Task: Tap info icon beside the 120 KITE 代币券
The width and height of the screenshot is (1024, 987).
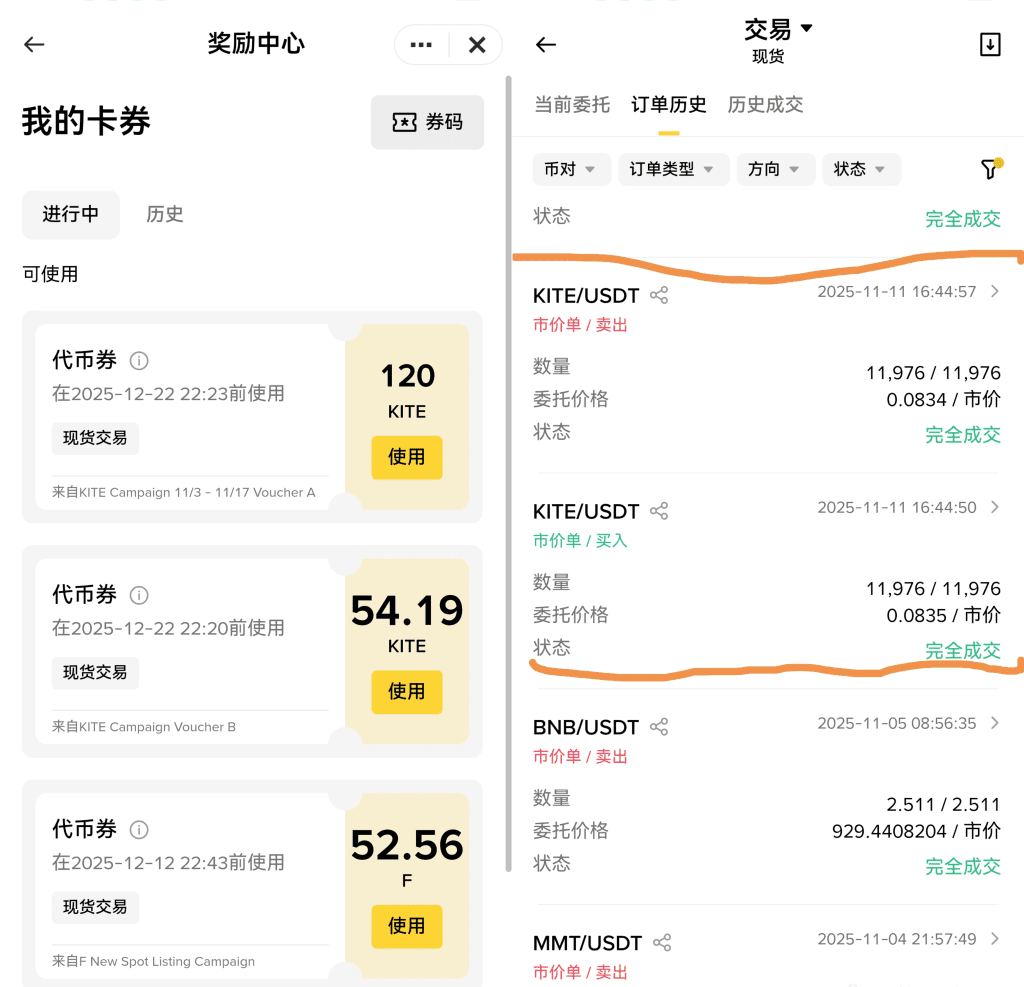Action: (x=139, y=361)
